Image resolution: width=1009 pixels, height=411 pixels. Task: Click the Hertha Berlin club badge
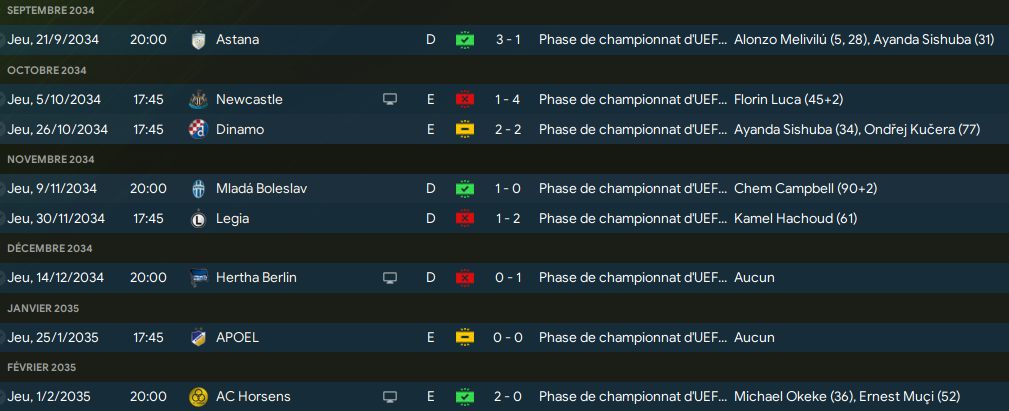197,278
